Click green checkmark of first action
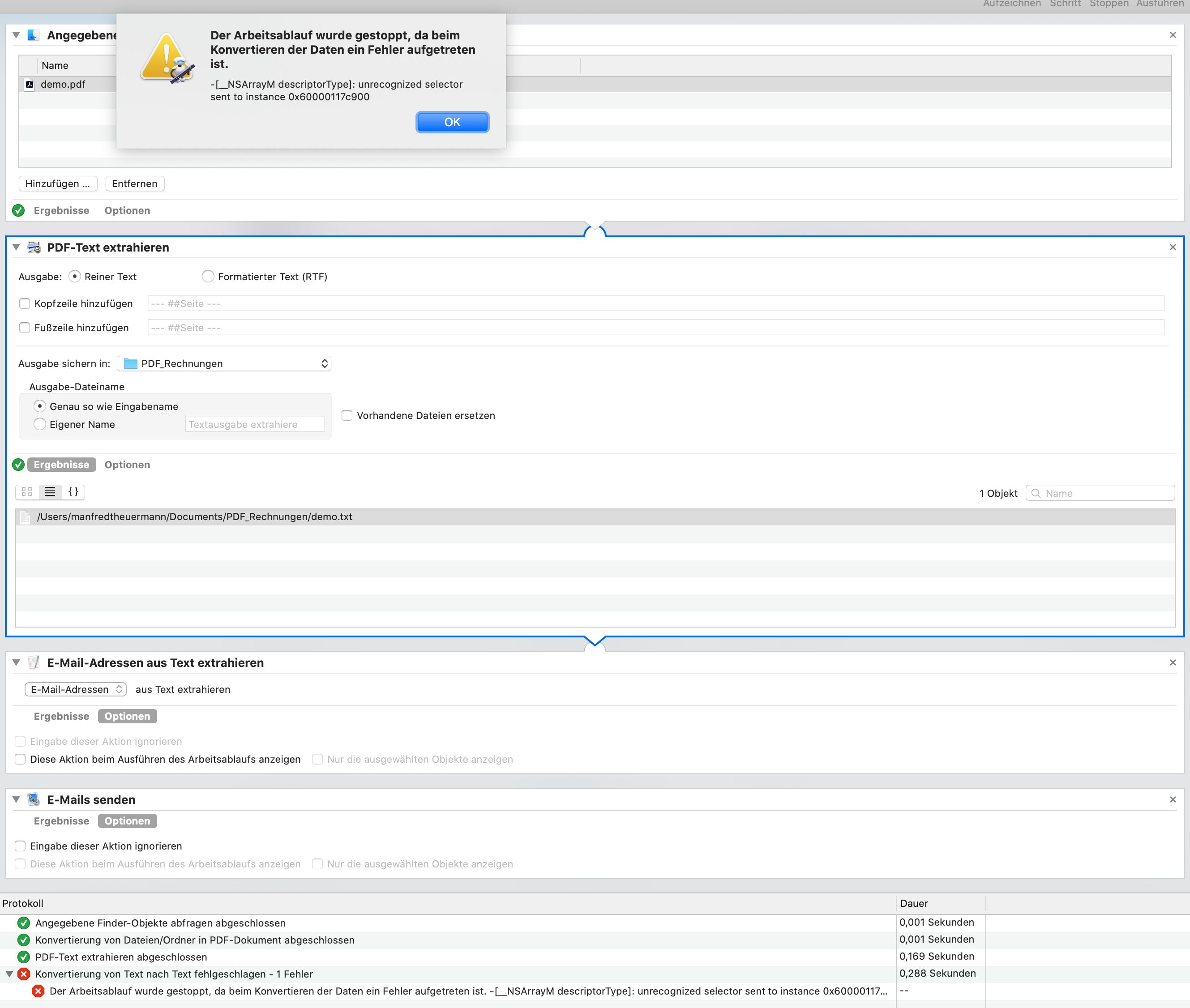The width and height of the screenshot is (1190, 1008). click(x=18, y=210)
